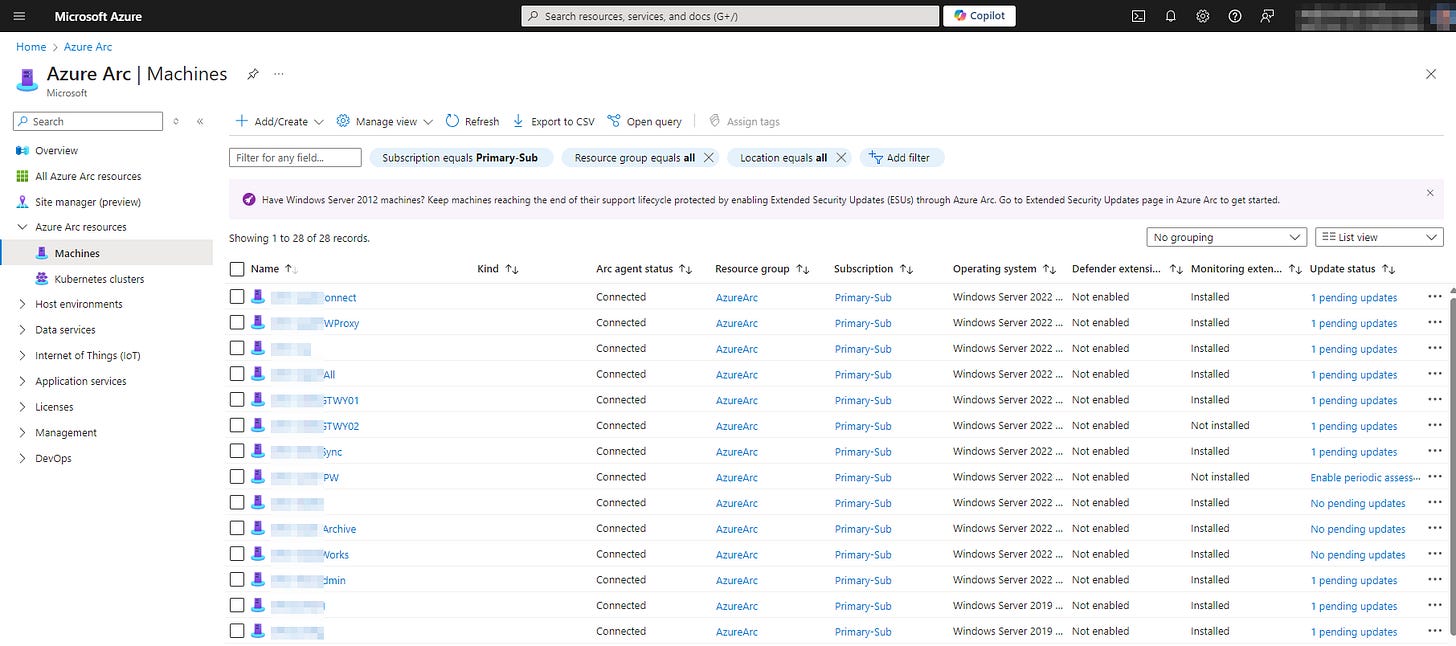Expand Application services section
The image size is (1456, 646).
click(23, 381)
